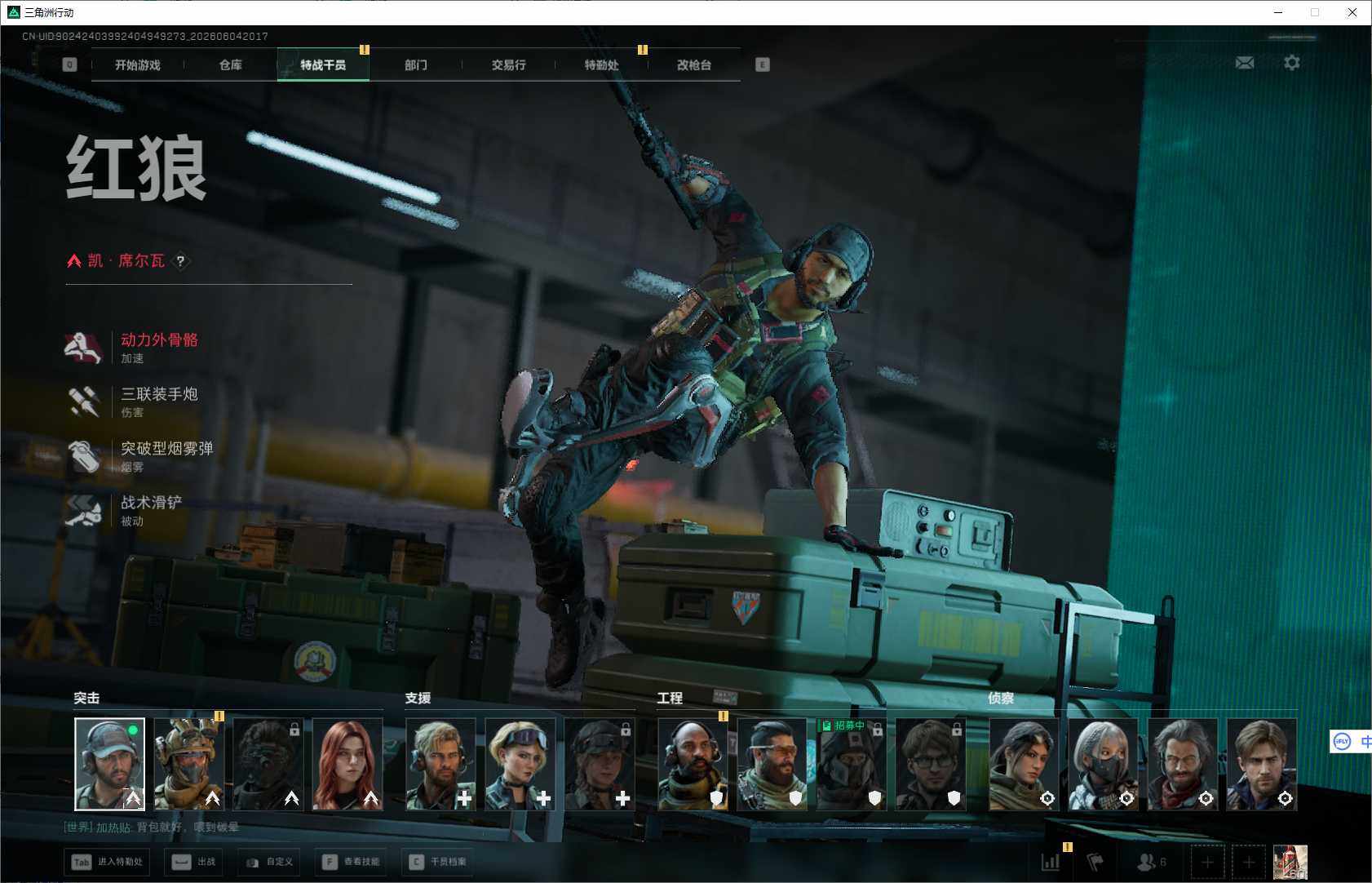
Task: Click the 三角洲行动 app icon in title bar
Action: tap(13, 12)
